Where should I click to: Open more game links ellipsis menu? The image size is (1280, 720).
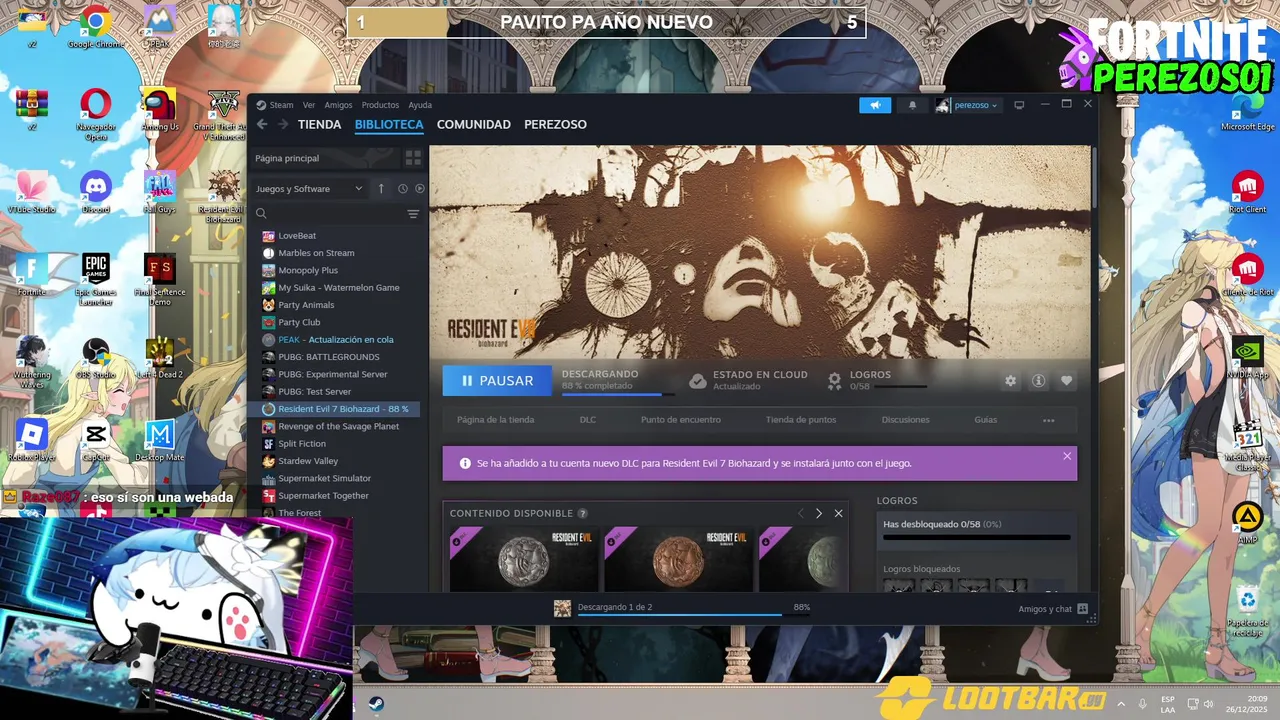(1048, 420)
